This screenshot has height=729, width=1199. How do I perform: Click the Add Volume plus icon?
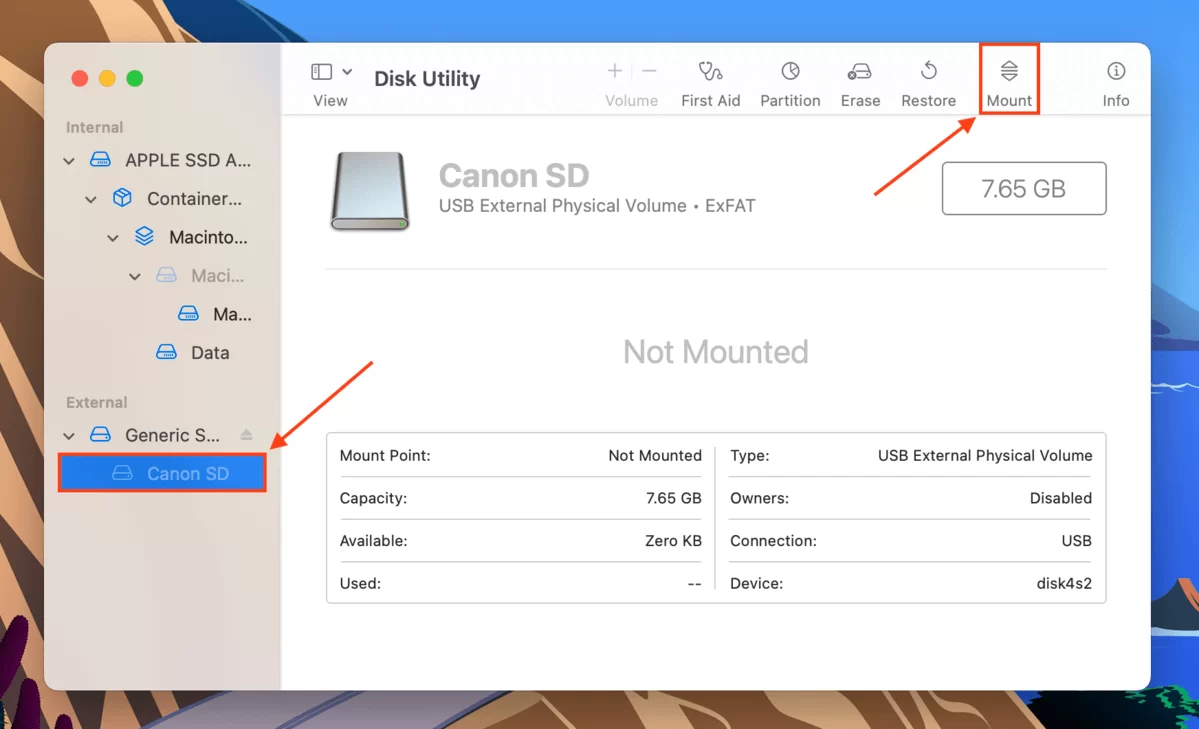point(613,72)
